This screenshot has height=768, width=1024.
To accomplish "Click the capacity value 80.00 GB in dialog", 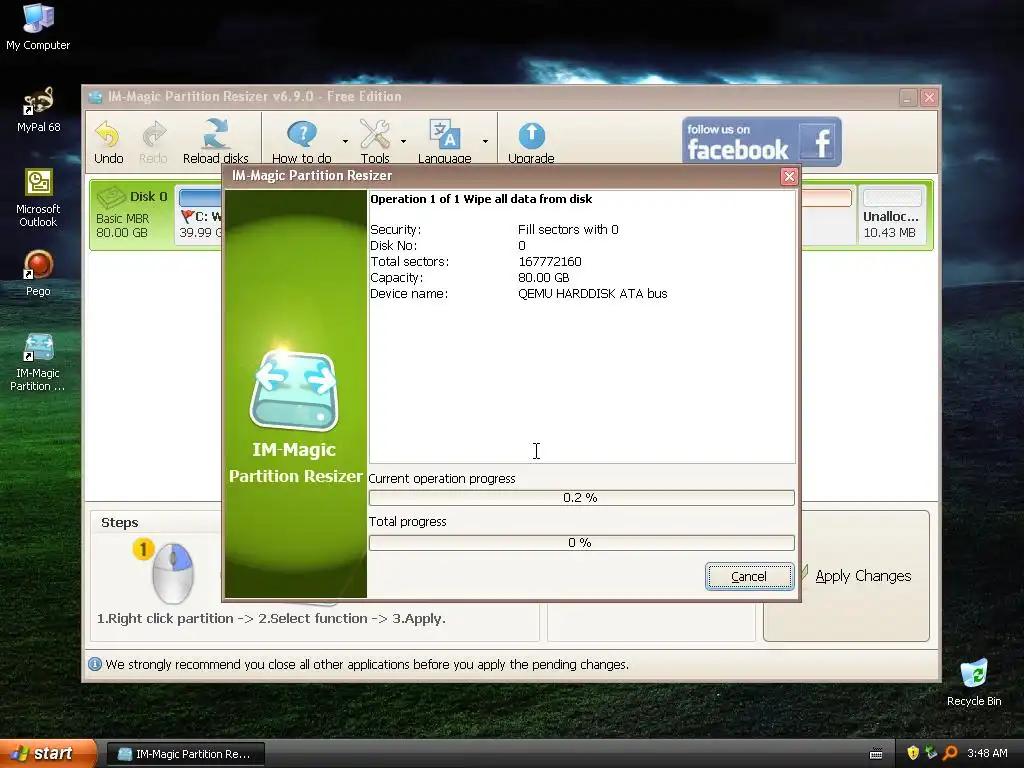I will click(x=543, y=278).
